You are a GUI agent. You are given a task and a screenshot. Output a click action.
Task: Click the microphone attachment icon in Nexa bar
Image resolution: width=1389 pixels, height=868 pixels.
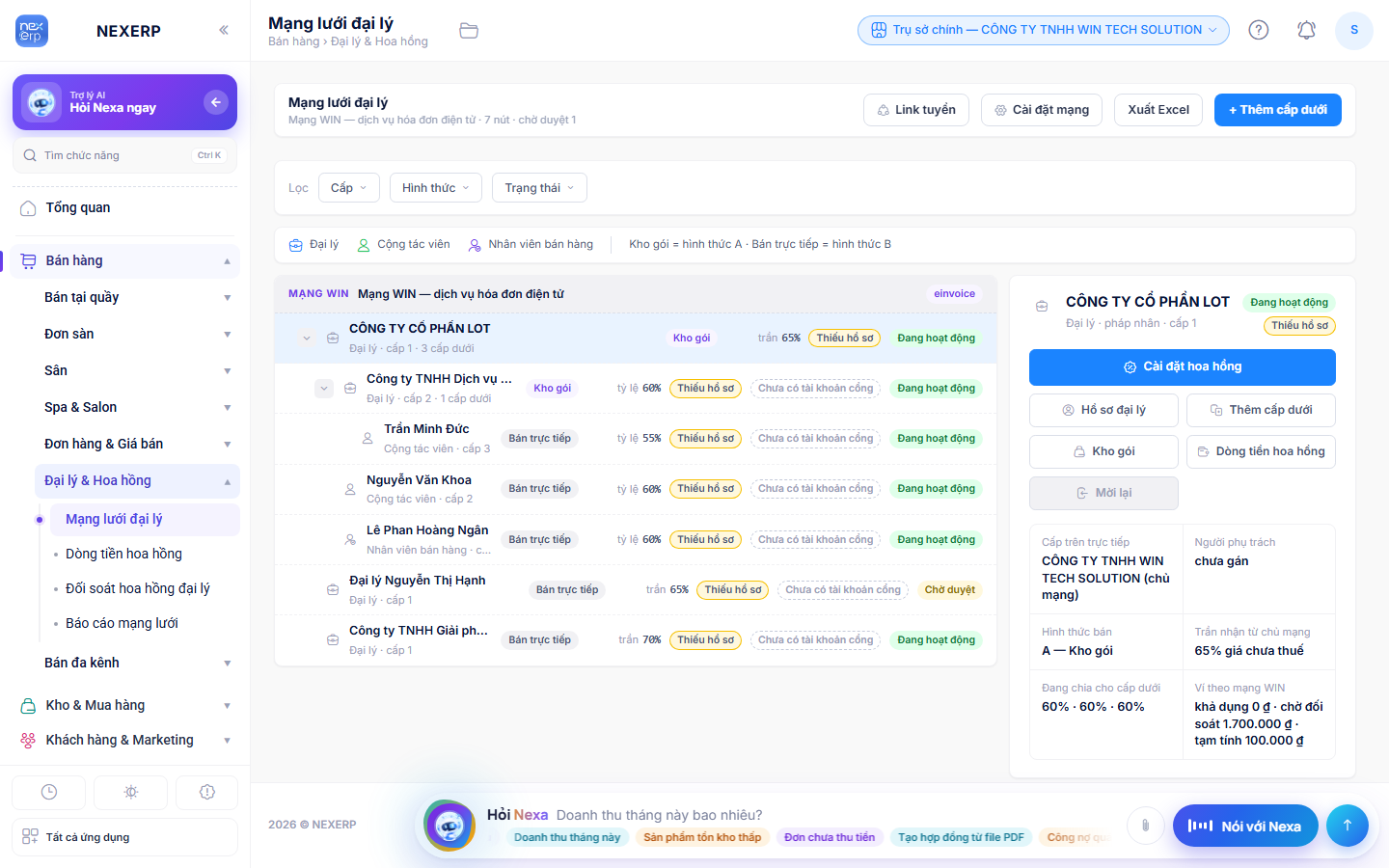coord(1145,826)
